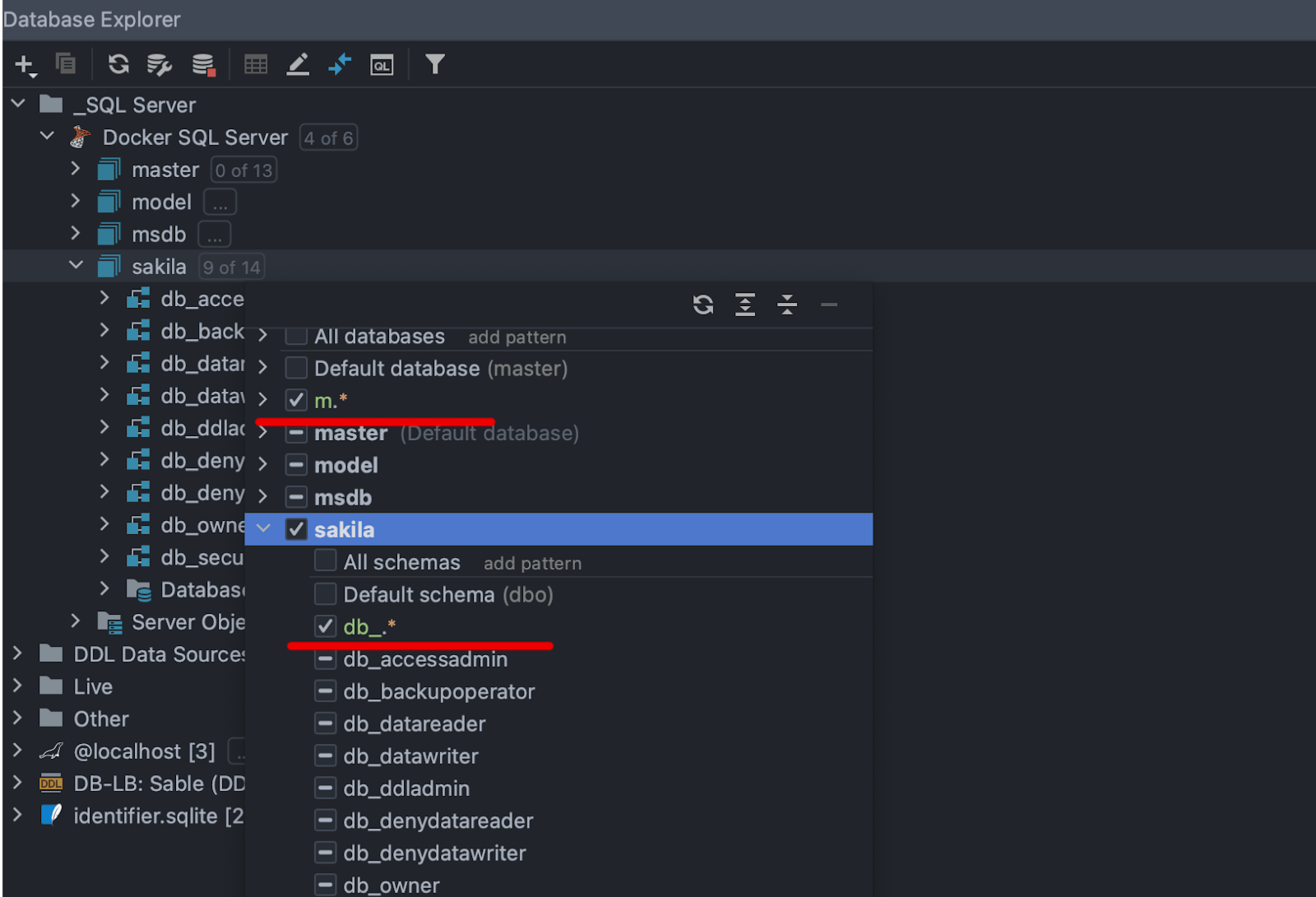Expand the DDL Data Sources folder
The width and height of the screenshot is (1316, 897).
17,653
